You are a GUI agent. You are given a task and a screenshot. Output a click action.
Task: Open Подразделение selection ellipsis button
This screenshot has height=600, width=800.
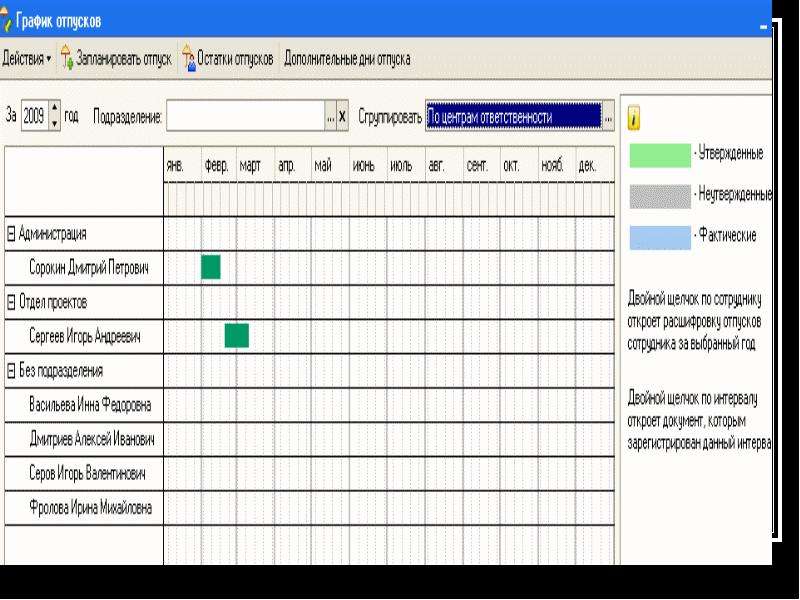point(331,116)
